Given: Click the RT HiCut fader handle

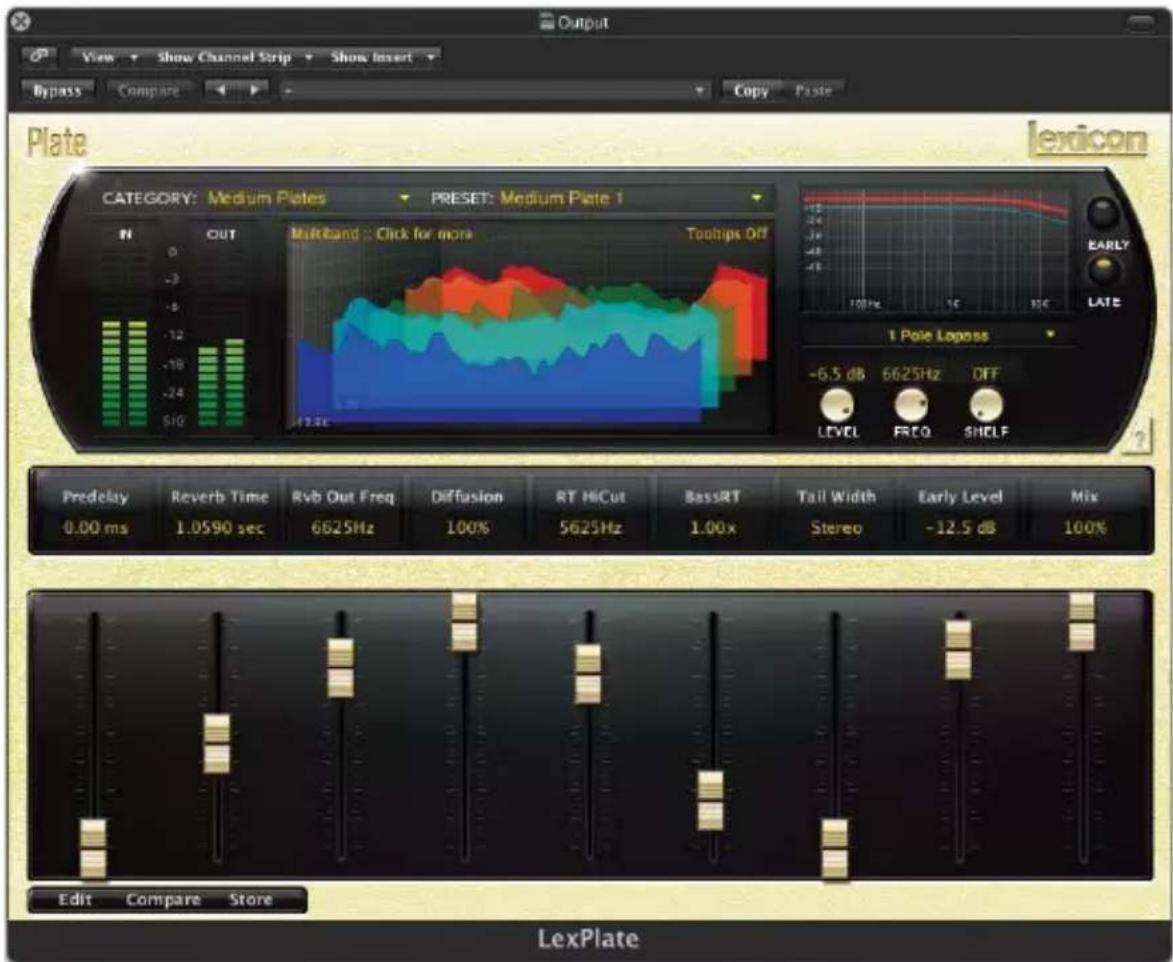Looking at the screenshot, I should click(x=588, y=674).
